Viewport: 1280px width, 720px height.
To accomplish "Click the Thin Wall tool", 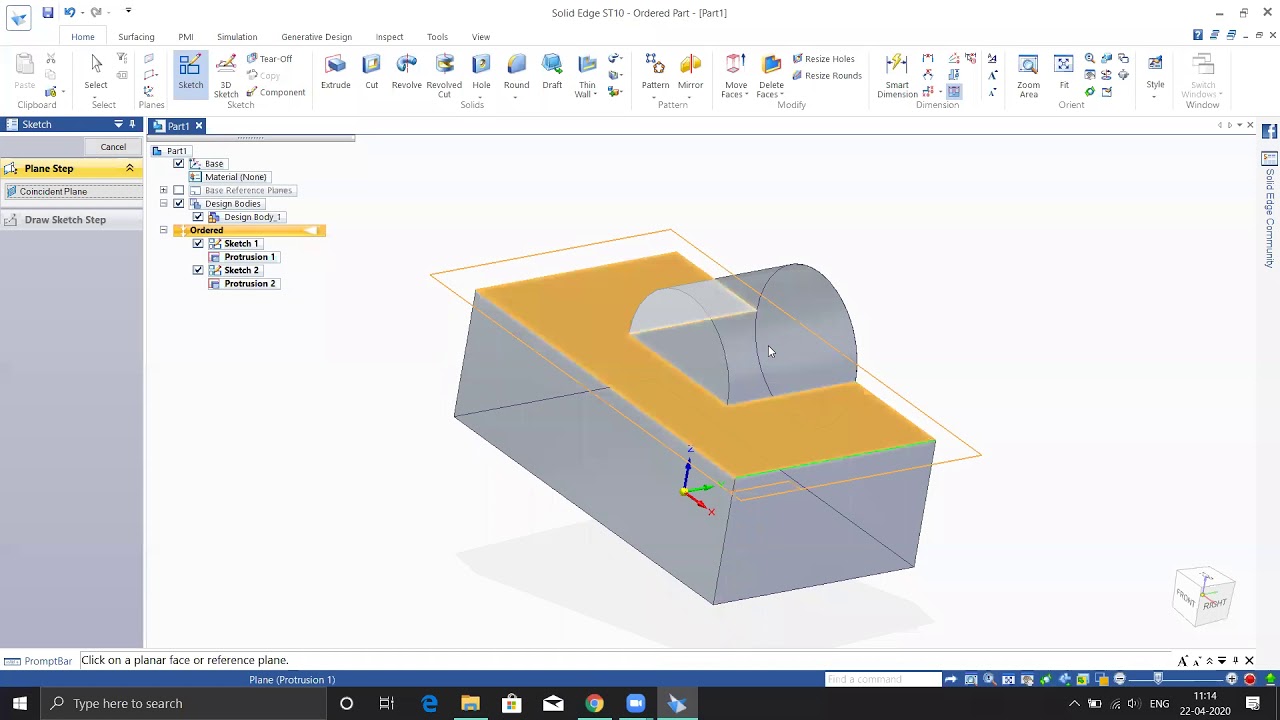I will coord(587,76).
